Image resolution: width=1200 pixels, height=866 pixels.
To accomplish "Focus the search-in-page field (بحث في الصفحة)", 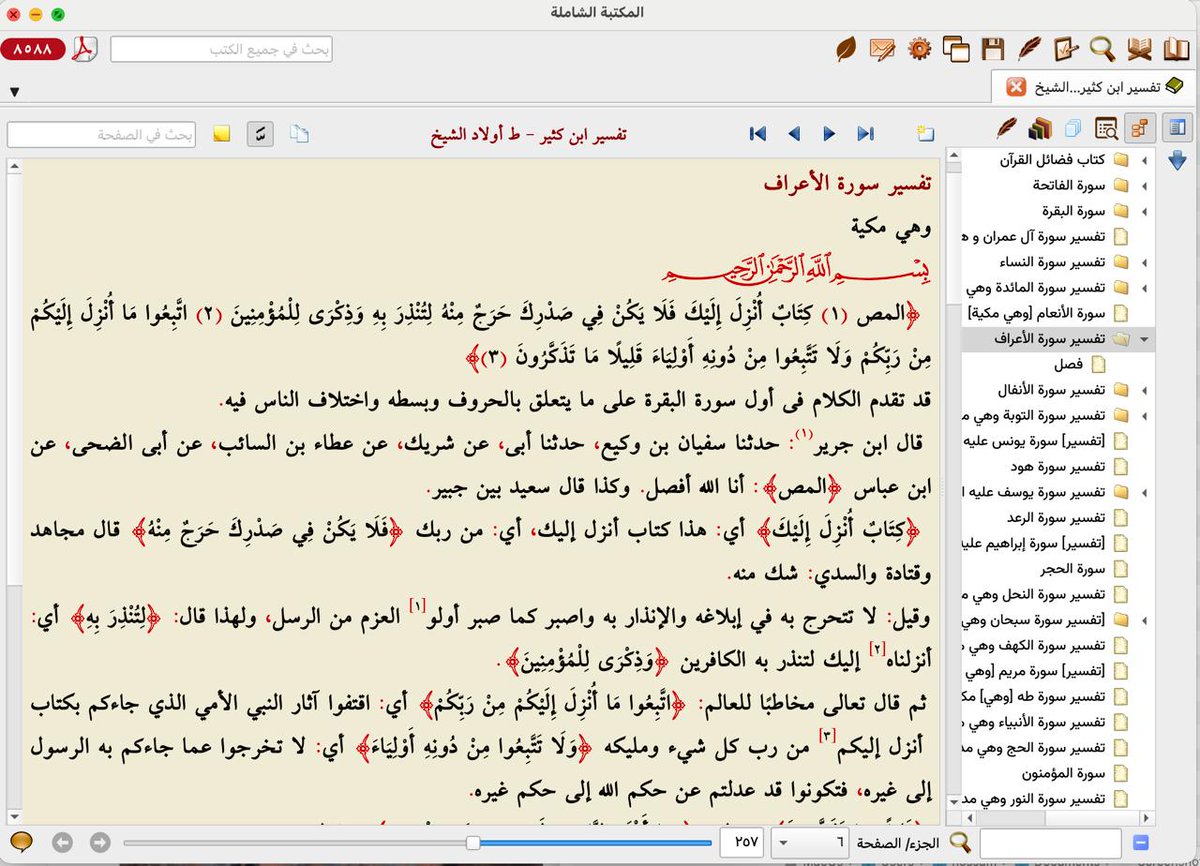I will coord(102,133).
